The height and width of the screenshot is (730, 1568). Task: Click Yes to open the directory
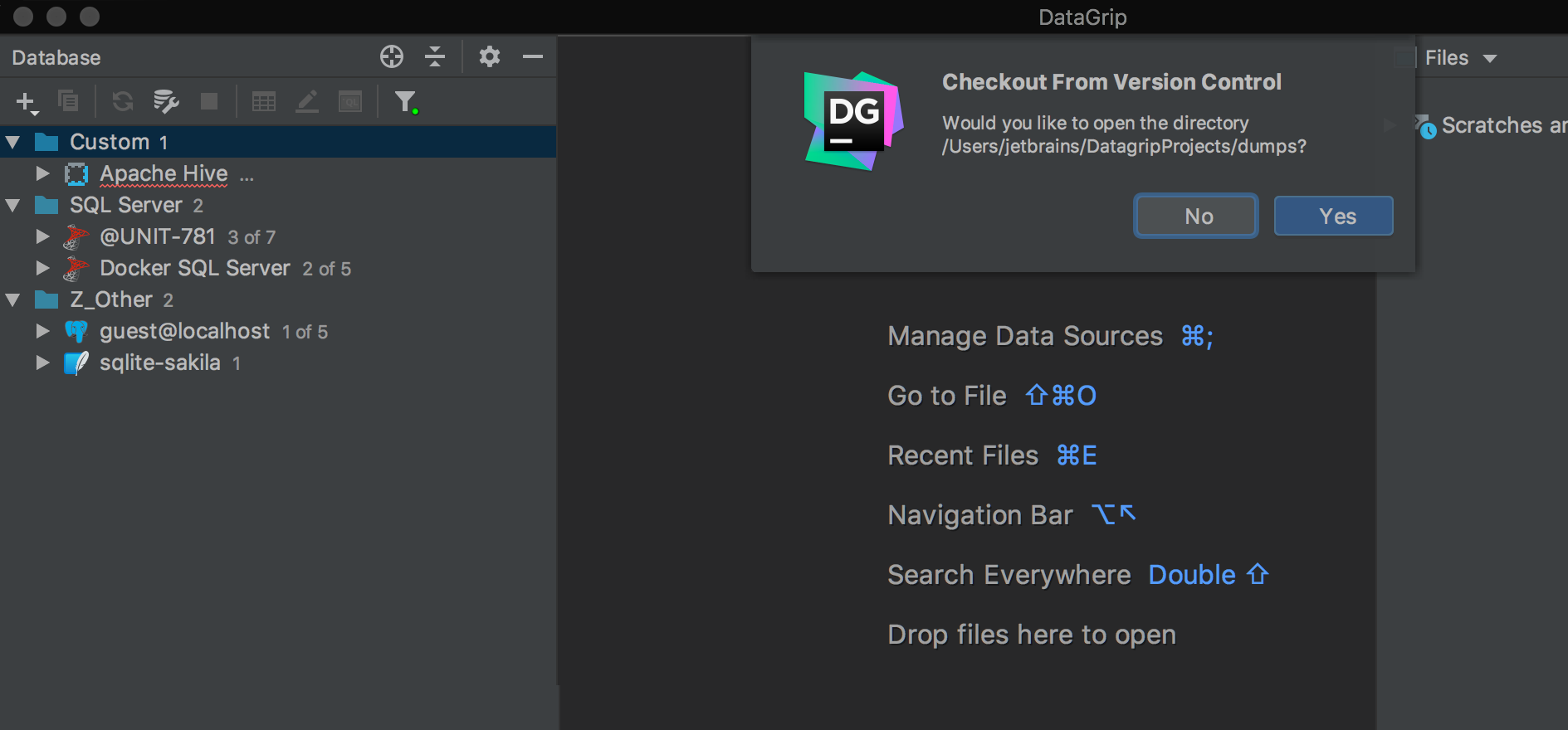click(x=1334, y=216)
